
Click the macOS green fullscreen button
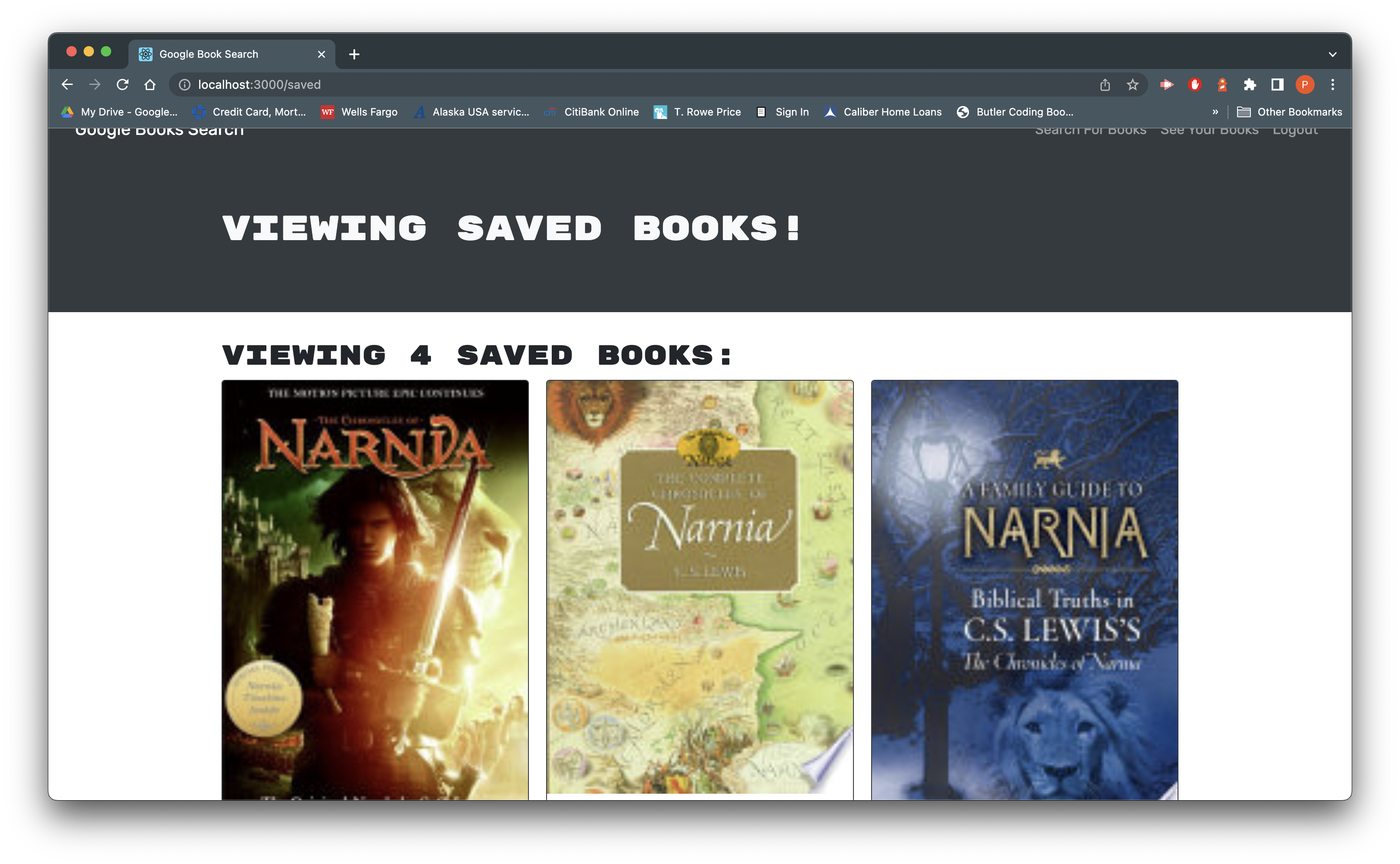106,51
